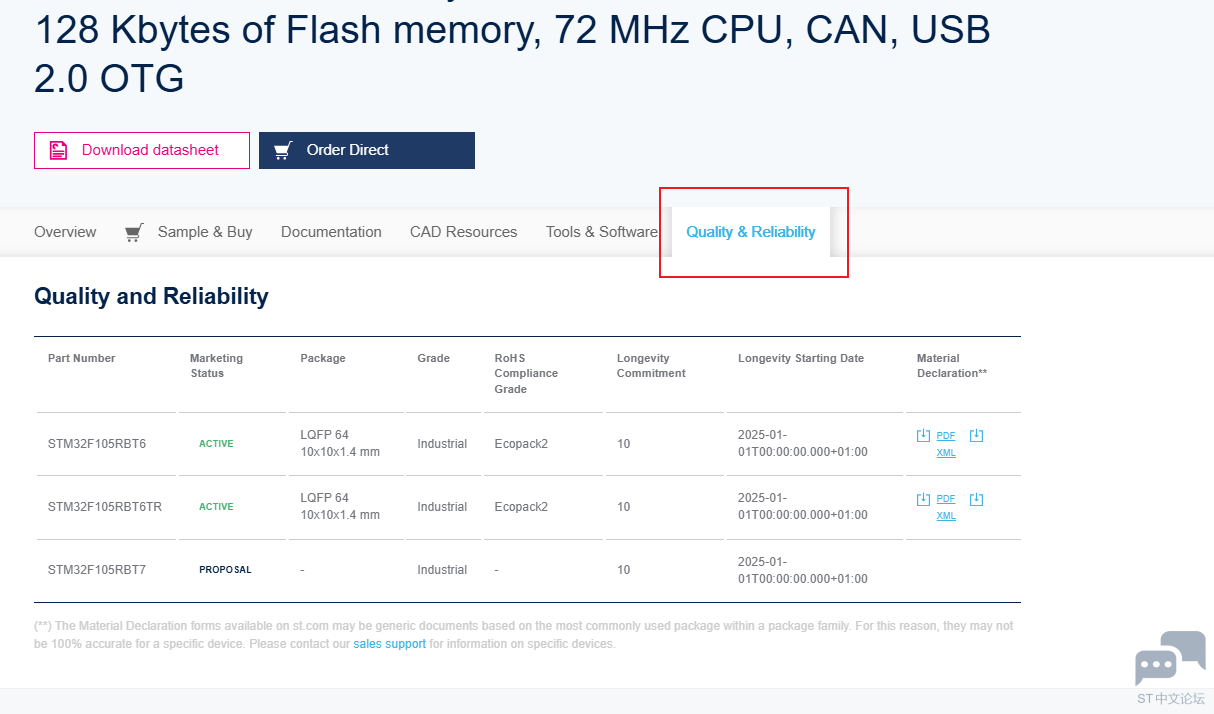Open the PDF declaration for STM32F105RBT6TR

(946, 499)
